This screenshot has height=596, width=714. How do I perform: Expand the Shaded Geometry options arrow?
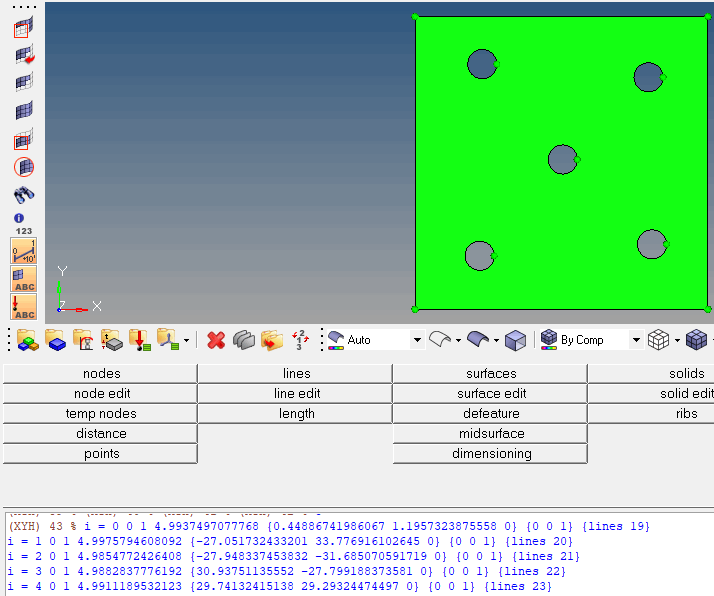[496, 340]
